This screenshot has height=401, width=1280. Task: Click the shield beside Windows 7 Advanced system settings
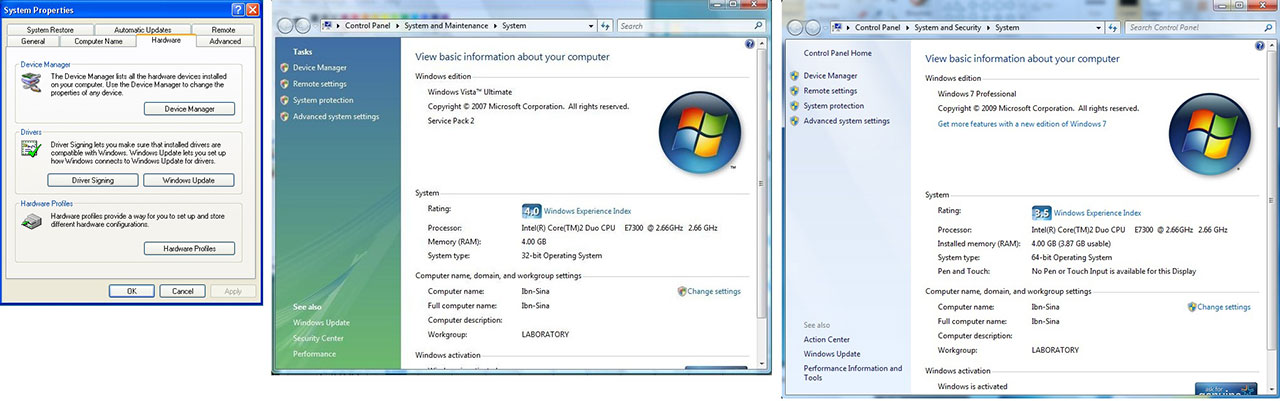point(795,121)
